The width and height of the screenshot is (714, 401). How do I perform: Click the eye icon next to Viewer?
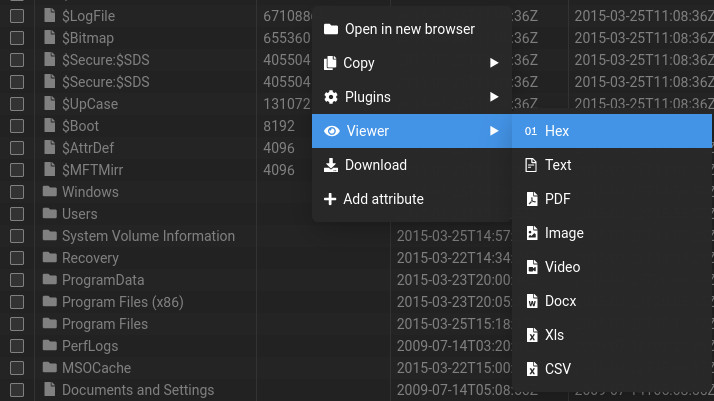[x=331, y=131]
